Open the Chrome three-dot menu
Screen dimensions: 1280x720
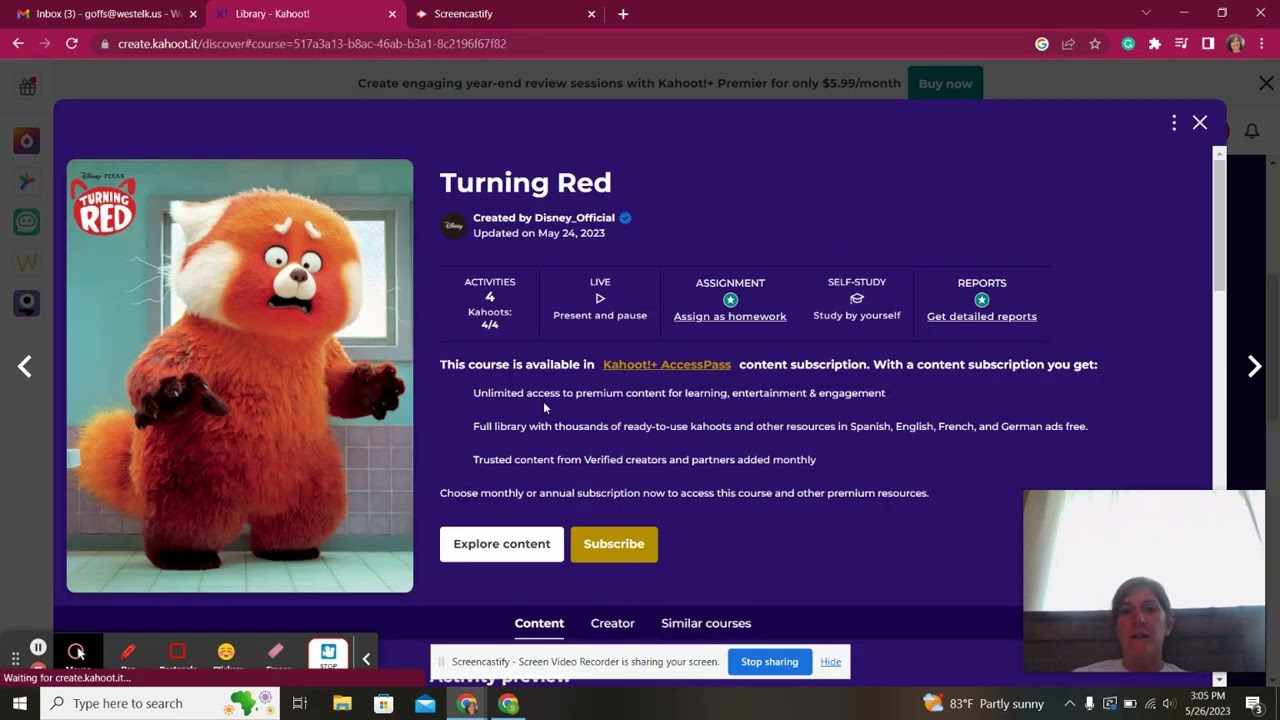pos(1263,44)
